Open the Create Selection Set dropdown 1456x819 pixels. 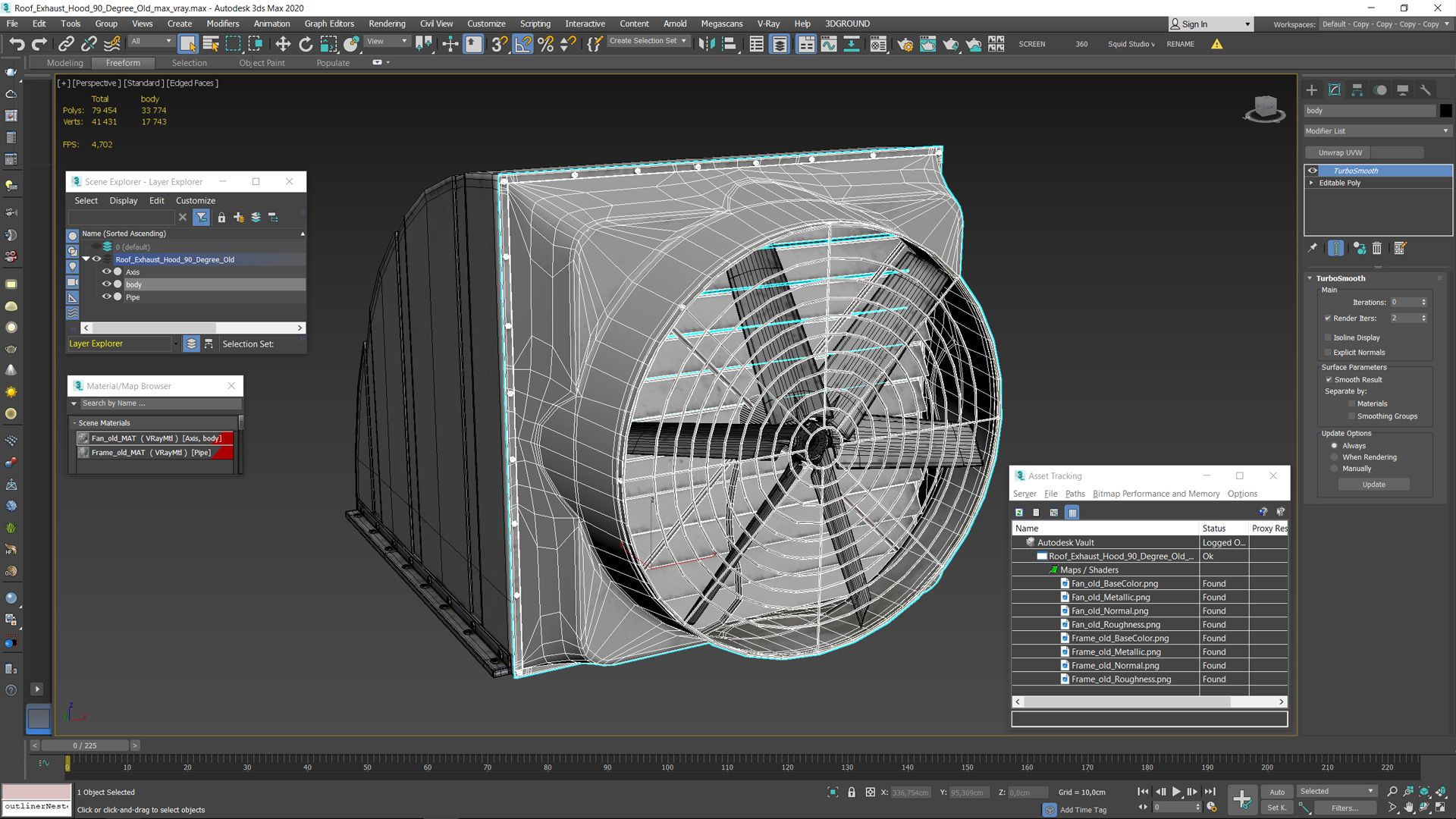[x=649, y=41]
